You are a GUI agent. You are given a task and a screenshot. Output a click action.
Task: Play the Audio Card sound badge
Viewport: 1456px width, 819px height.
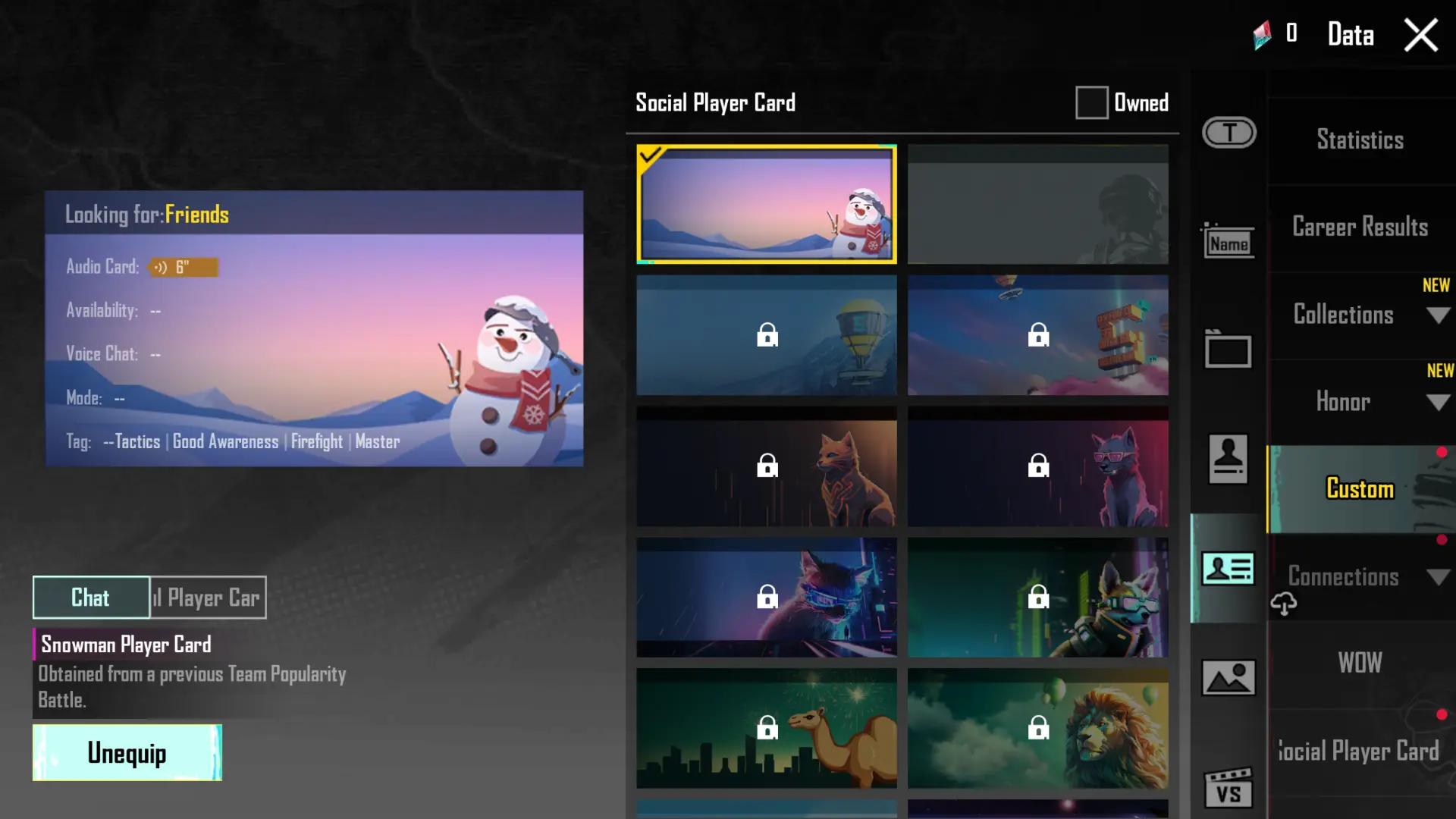[183, 267]
